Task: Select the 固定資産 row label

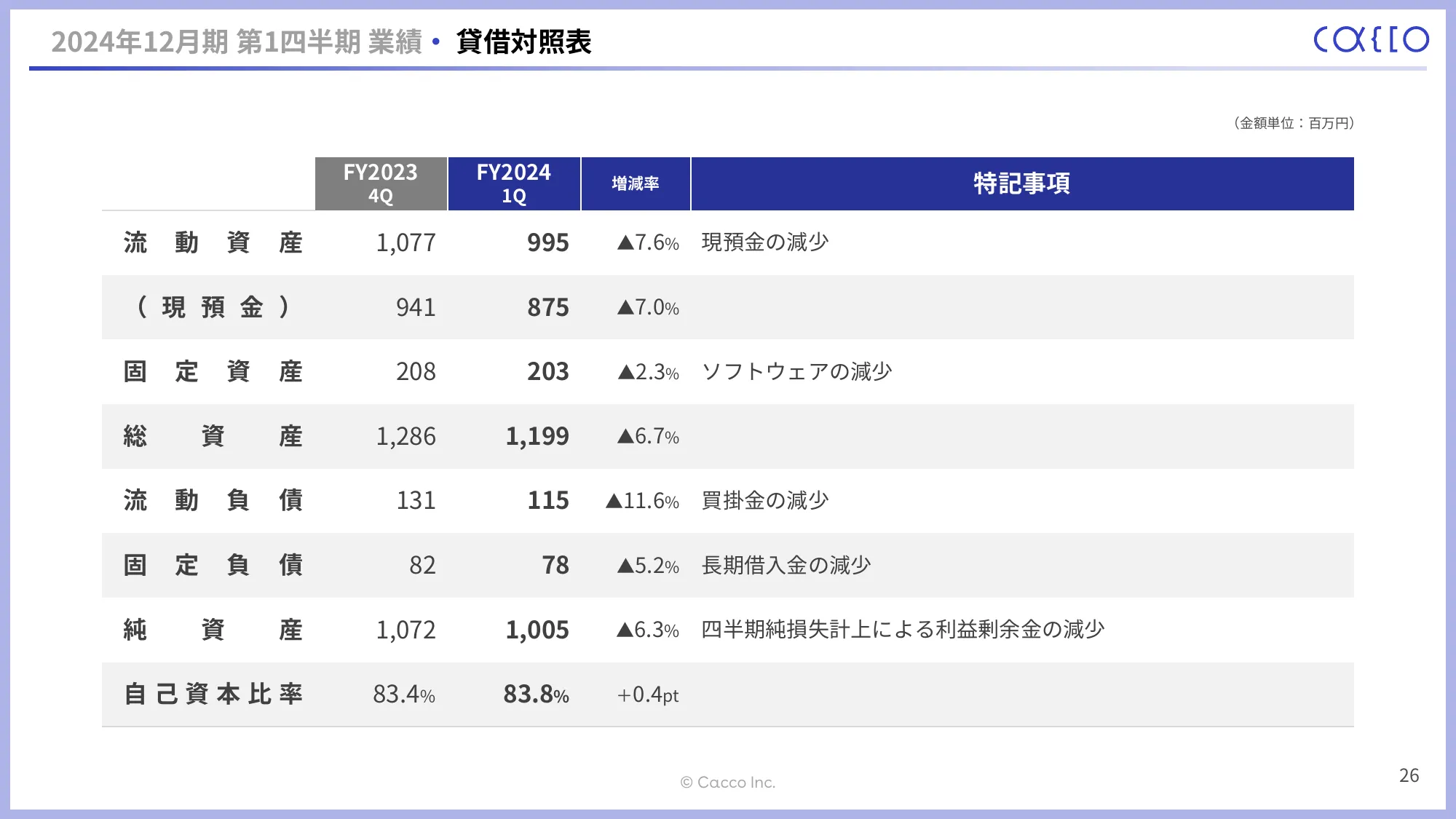Action: tap(213, 371)
